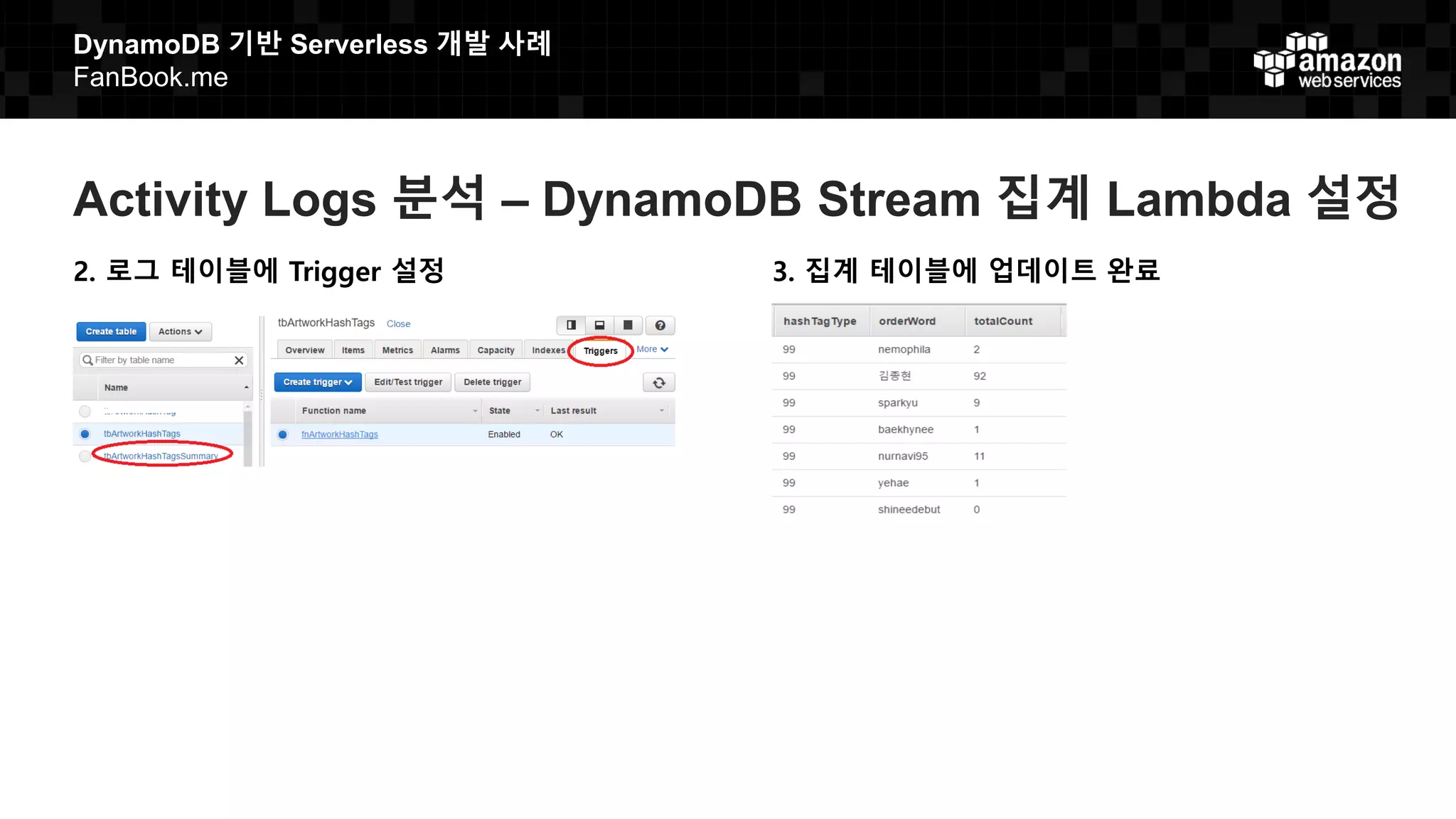Open the fnArtworkHashTags function link
The image size is (1456, 819).
point(340,434)
